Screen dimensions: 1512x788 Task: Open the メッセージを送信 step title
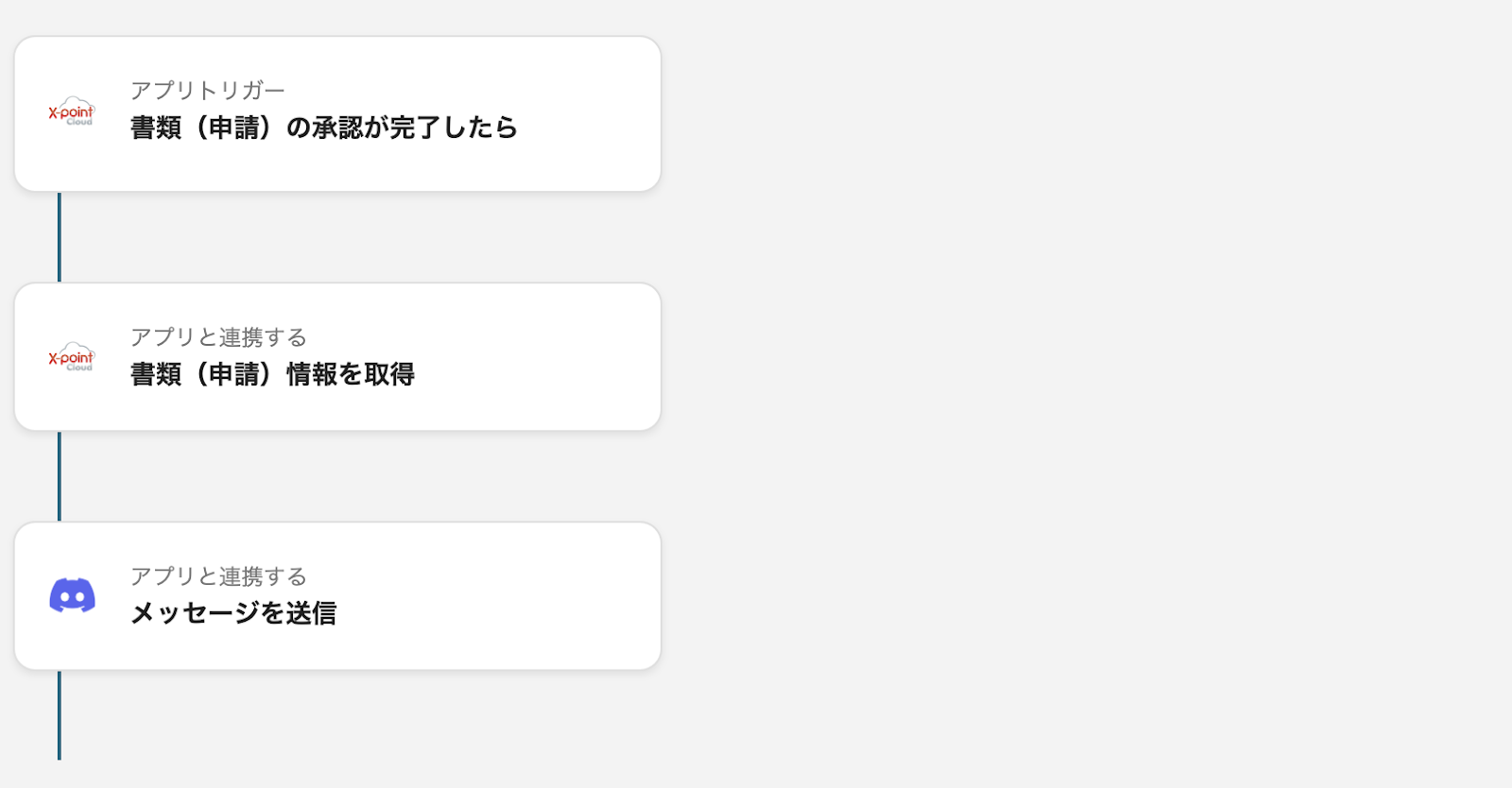[x=232, y=613]
